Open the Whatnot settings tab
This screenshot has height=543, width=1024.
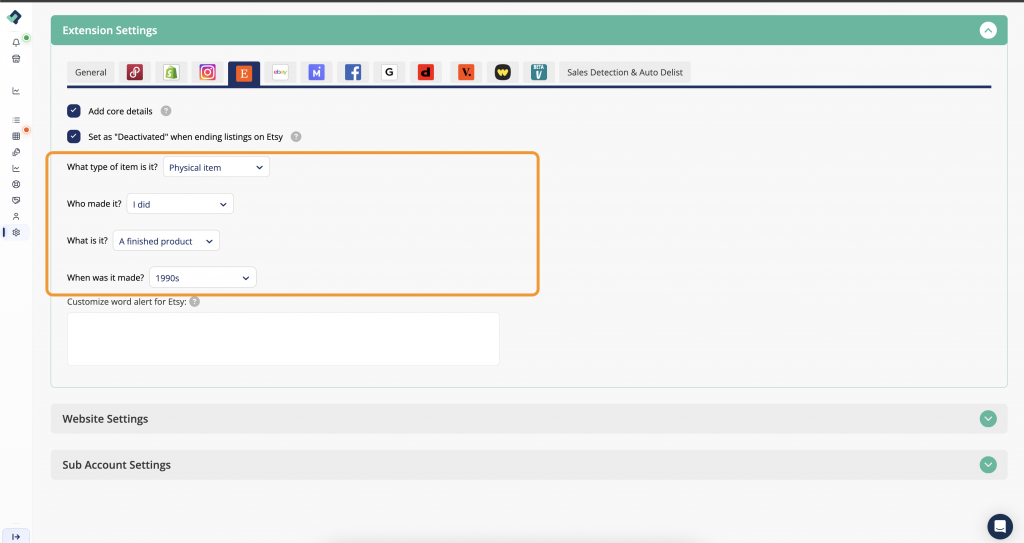(x=502, y=73)
